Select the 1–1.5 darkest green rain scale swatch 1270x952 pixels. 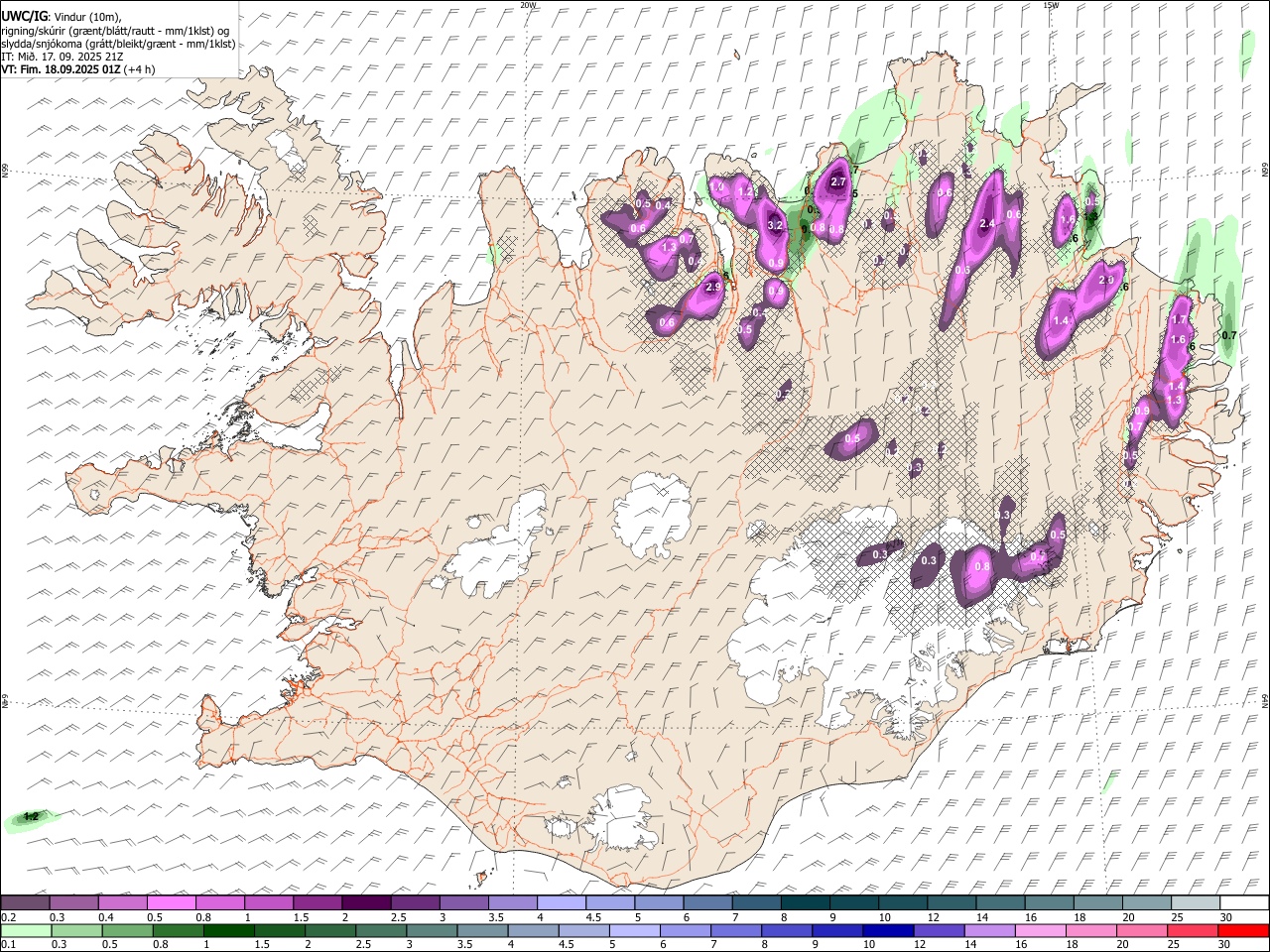coord(229,930)
